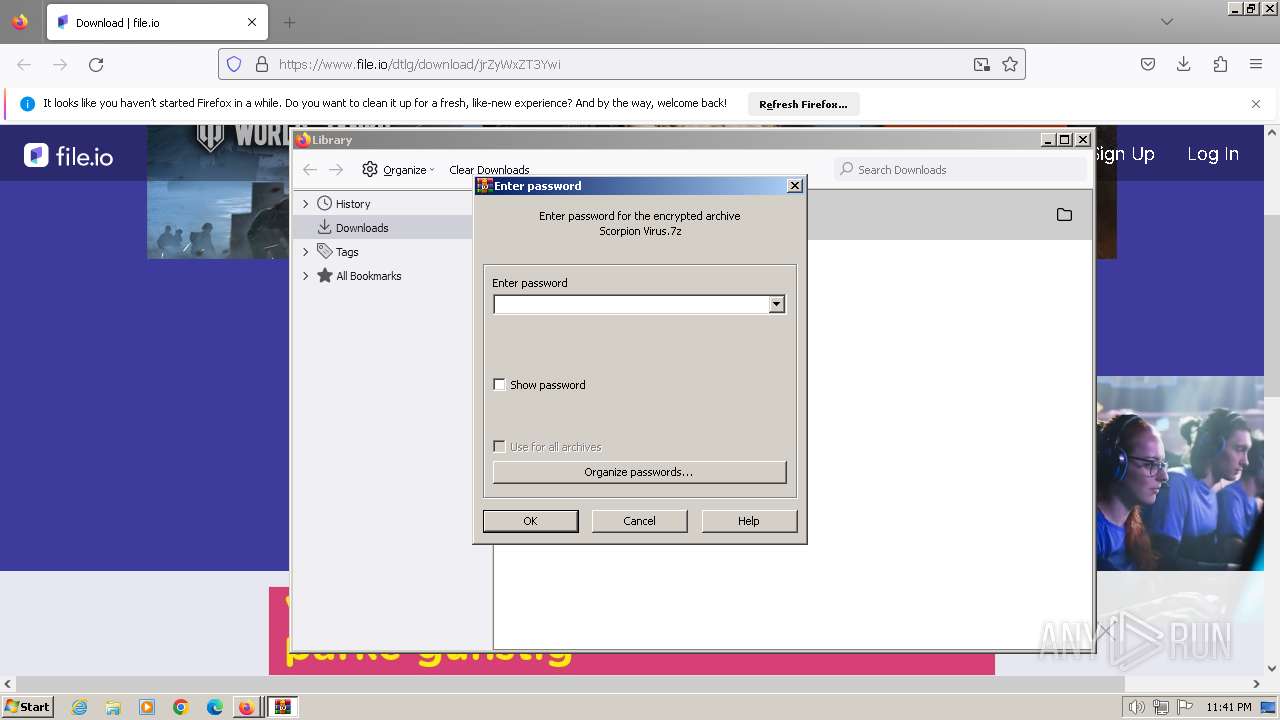Click the Organize passwords button
The width and height of the screenshot is (1280, 720).
[639, 472]
